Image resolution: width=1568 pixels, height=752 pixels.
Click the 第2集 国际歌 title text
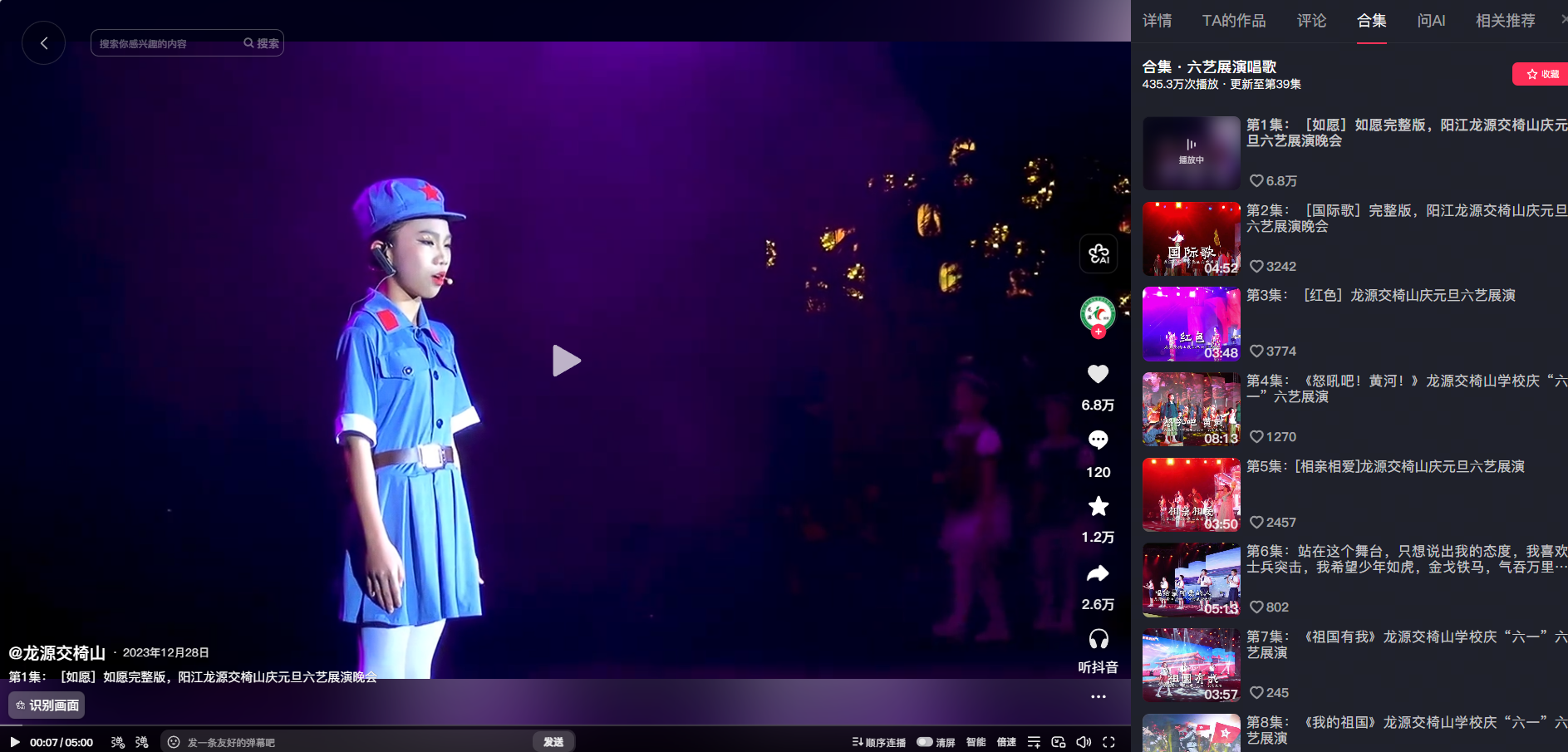(1407, 219)
